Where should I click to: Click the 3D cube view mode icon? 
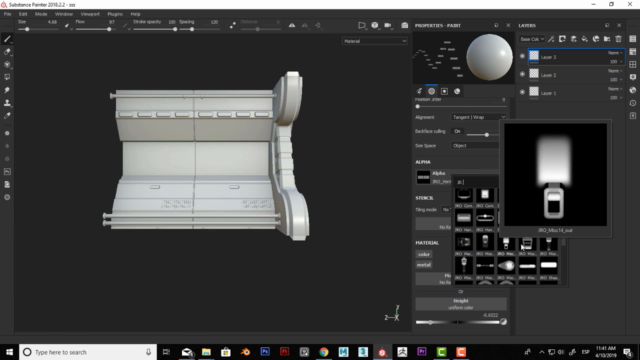tap(375, 25)
